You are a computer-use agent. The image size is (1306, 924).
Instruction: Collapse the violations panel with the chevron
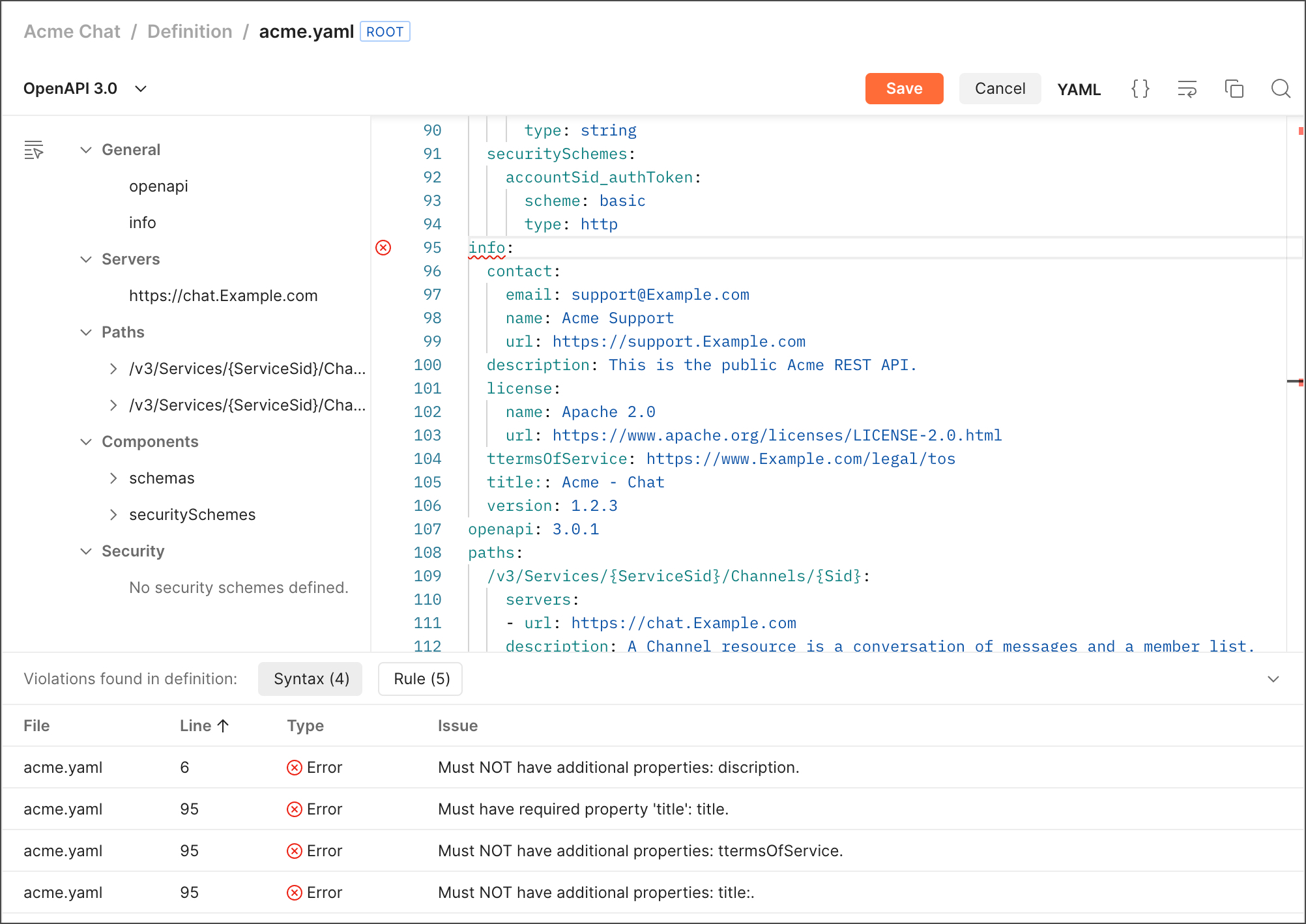[1273, 678]
